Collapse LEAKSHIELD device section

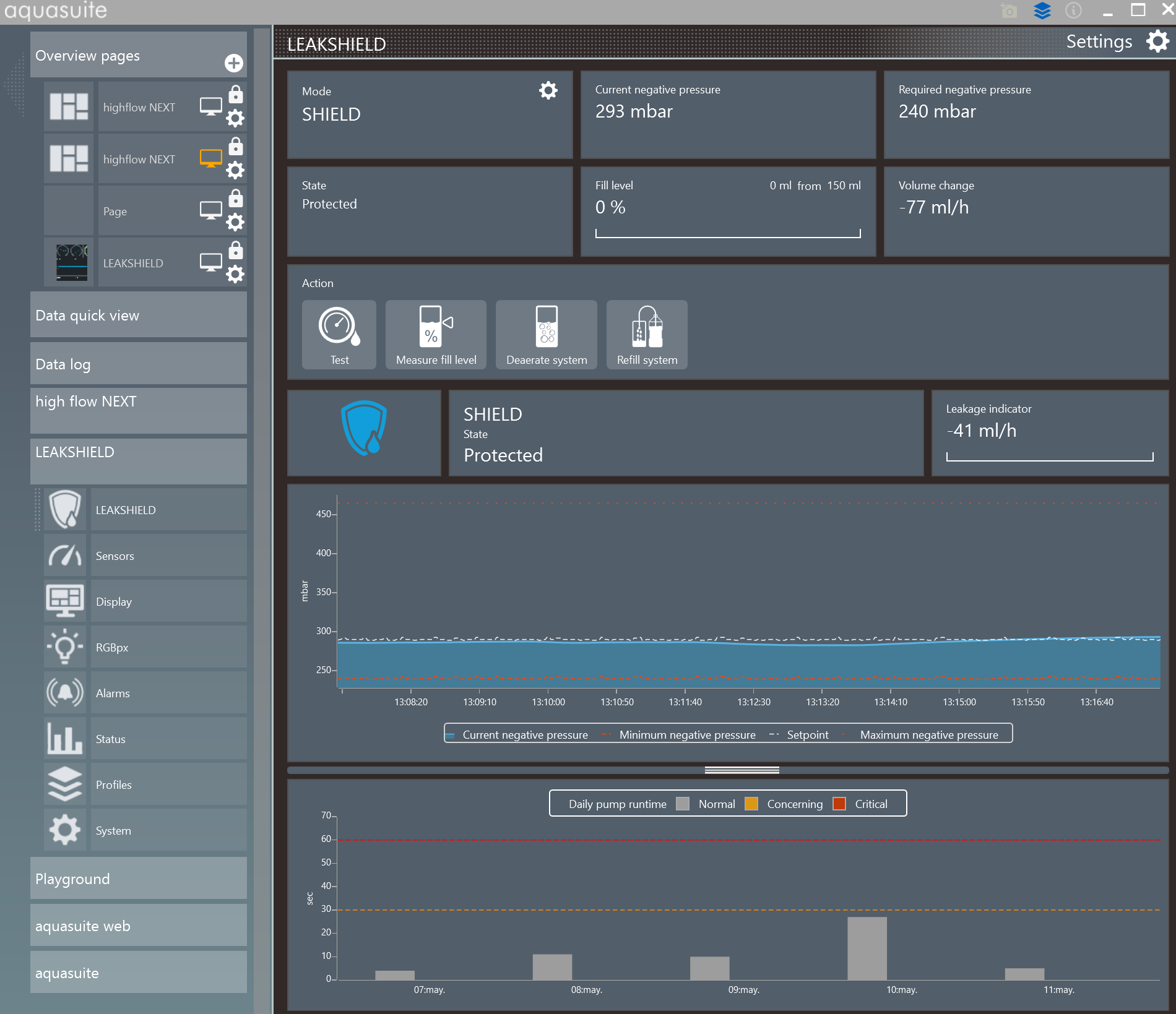tap(139, 461)
